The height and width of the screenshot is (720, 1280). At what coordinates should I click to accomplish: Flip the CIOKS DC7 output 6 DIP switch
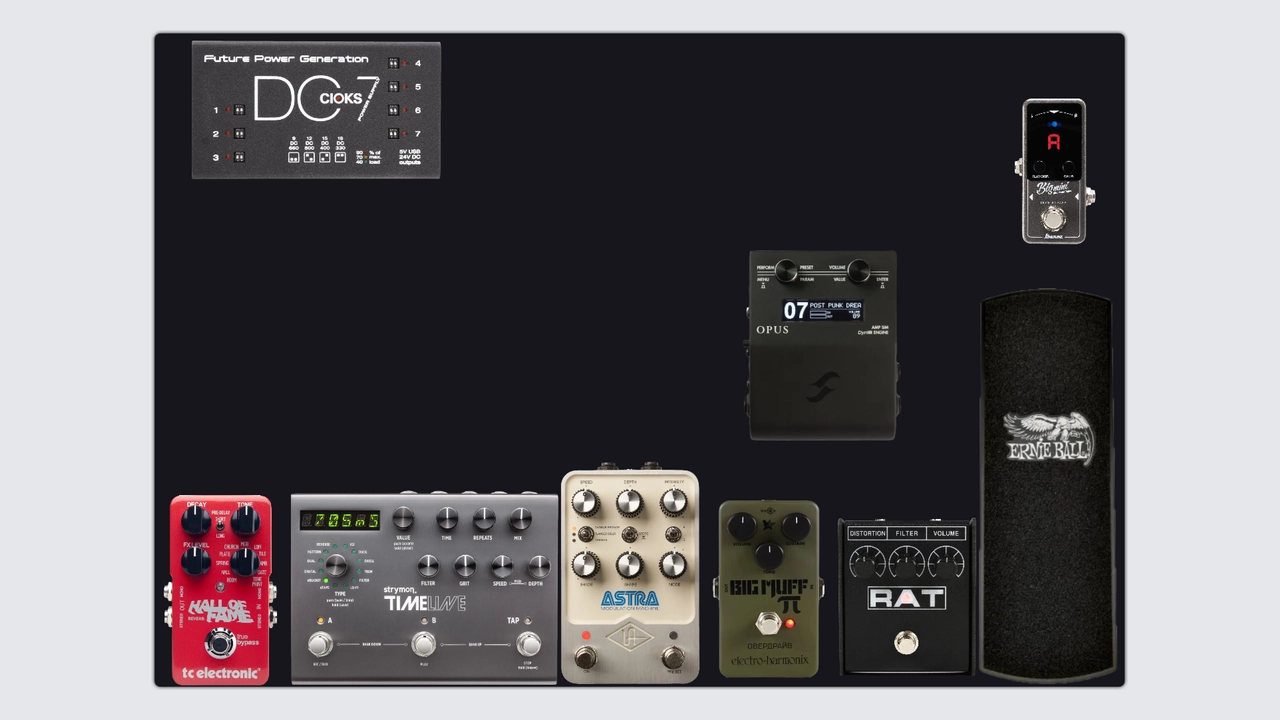(x=395, y=110)
